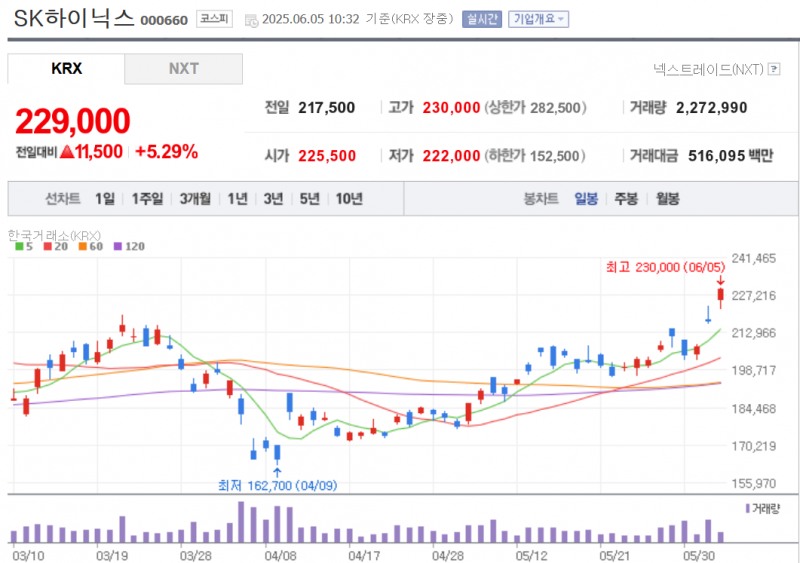800x563 pixels.
Task: Select the 5년 line chart
Action: pyautogui.click(x=309, y=199)
